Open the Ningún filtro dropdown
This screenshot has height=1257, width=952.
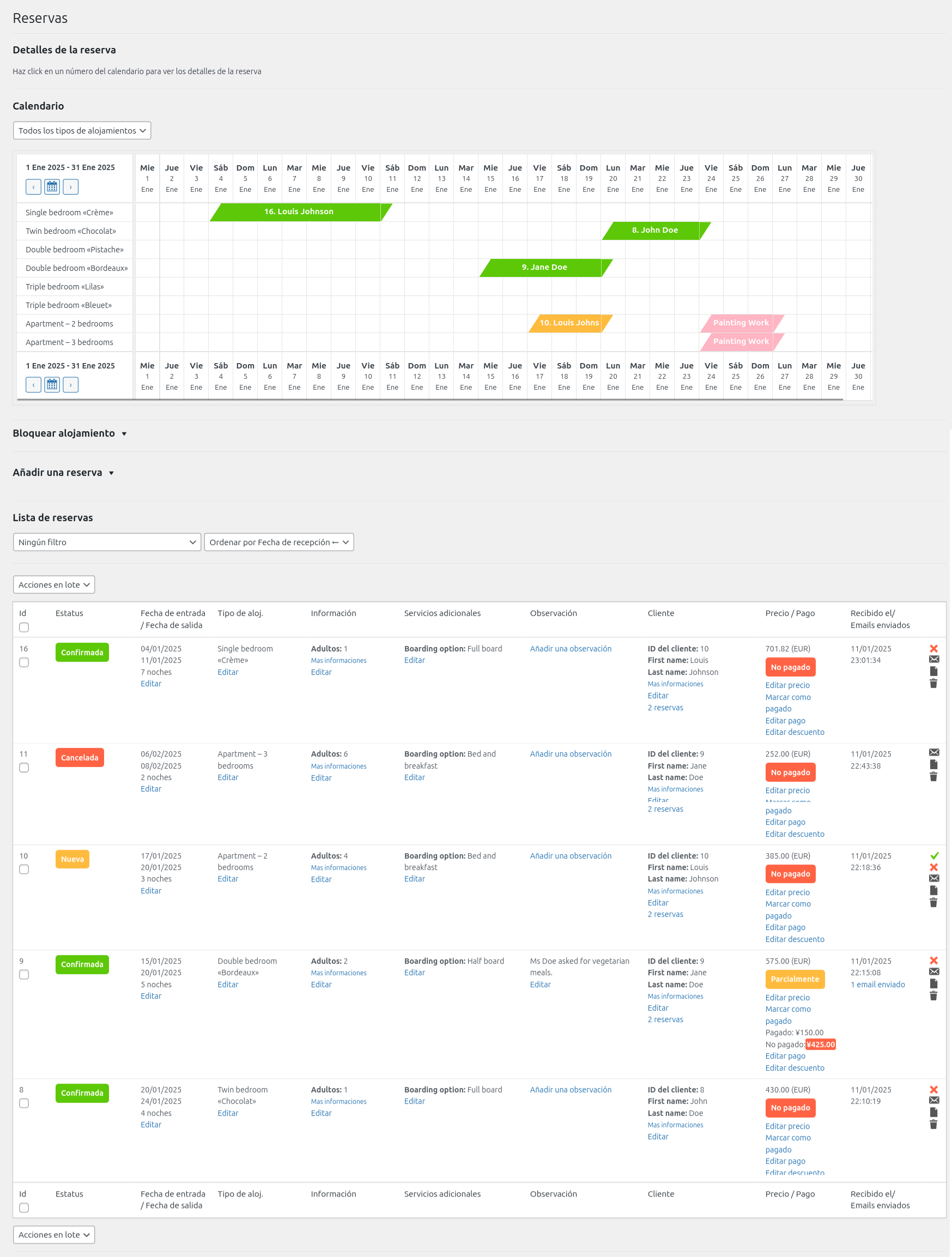pos(107,542)
